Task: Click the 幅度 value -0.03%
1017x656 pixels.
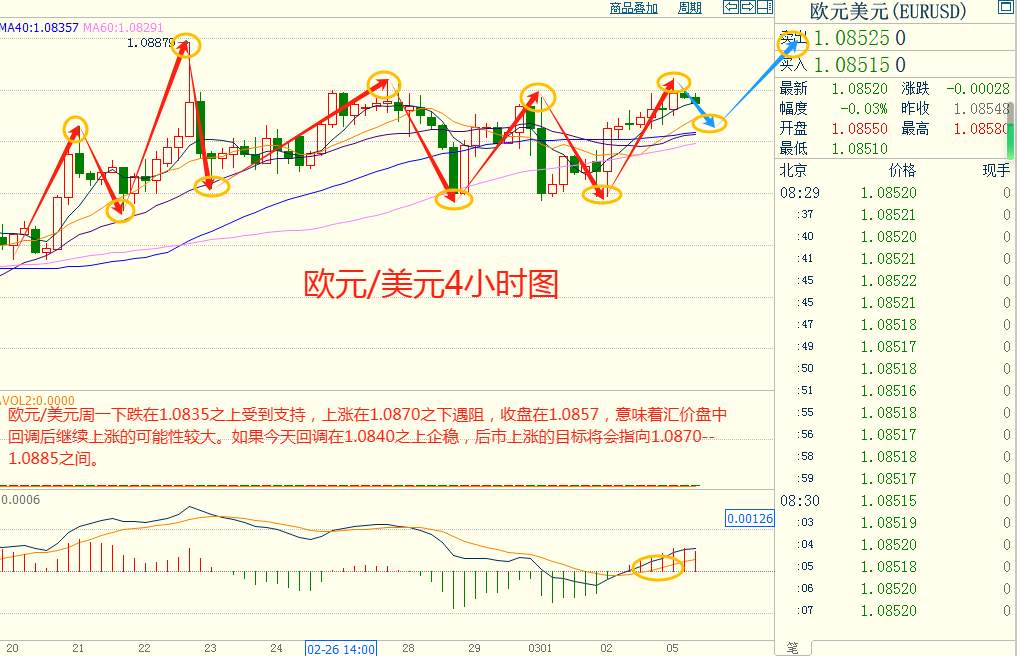Action: (x=863, y=108)
